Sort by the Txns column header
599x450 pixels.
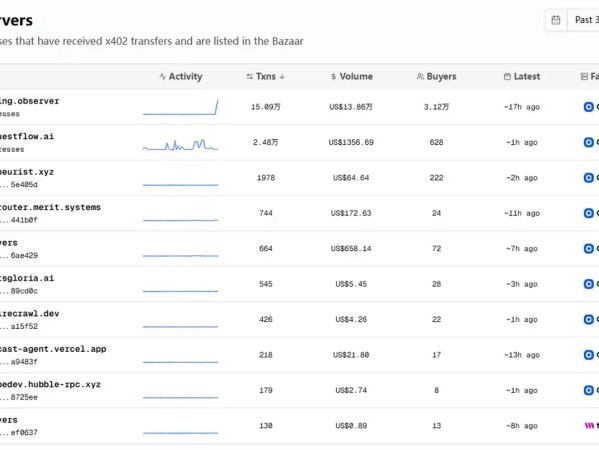(x=266, y=76)
